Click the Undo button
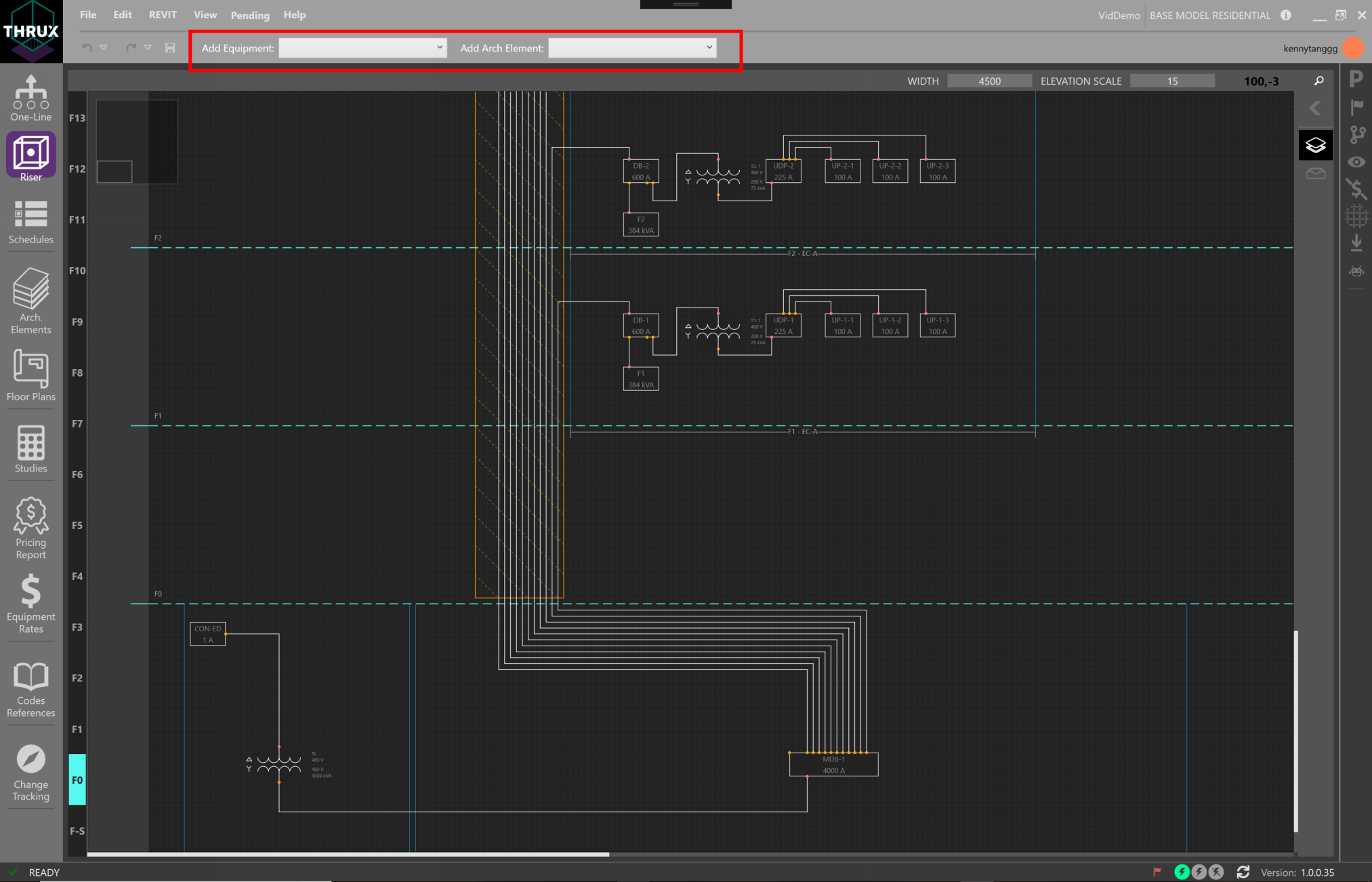This screenshot has width=1372, height=882. [x=86, y=47]
